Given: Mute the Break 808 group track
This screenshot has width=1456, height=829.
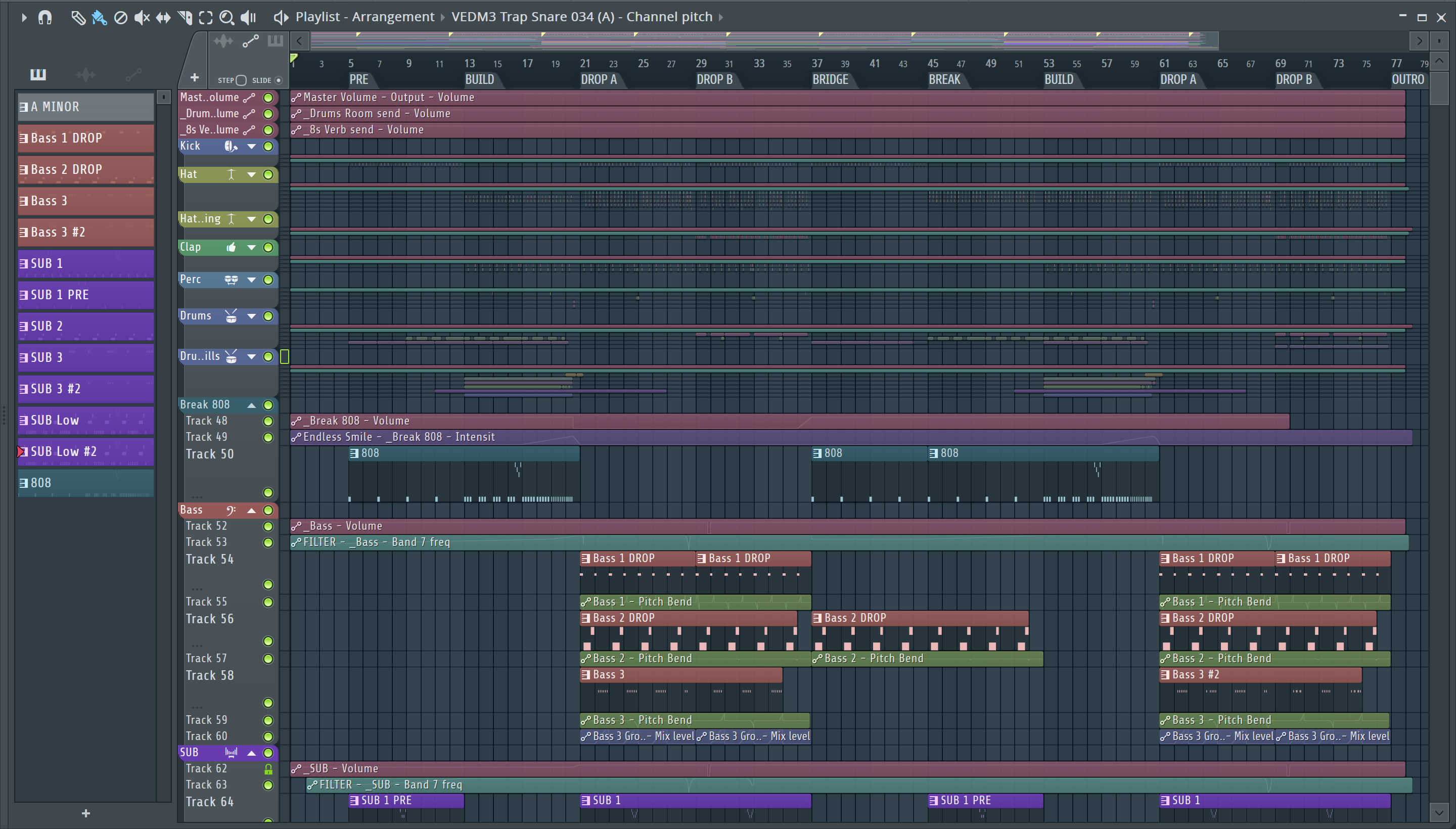Looking at the screenshot, I should [x=268, y=405].
